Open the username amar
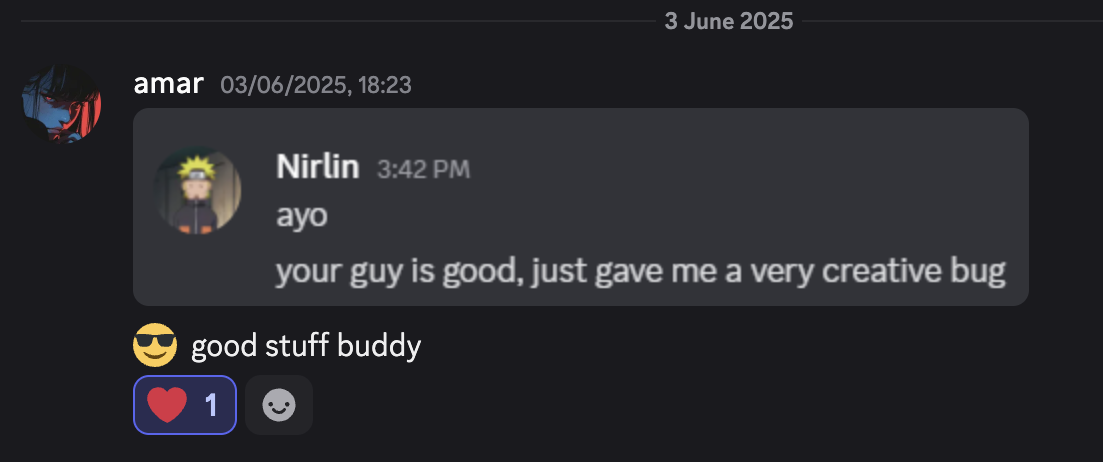The image size is (1103, 462). [169, 84]
